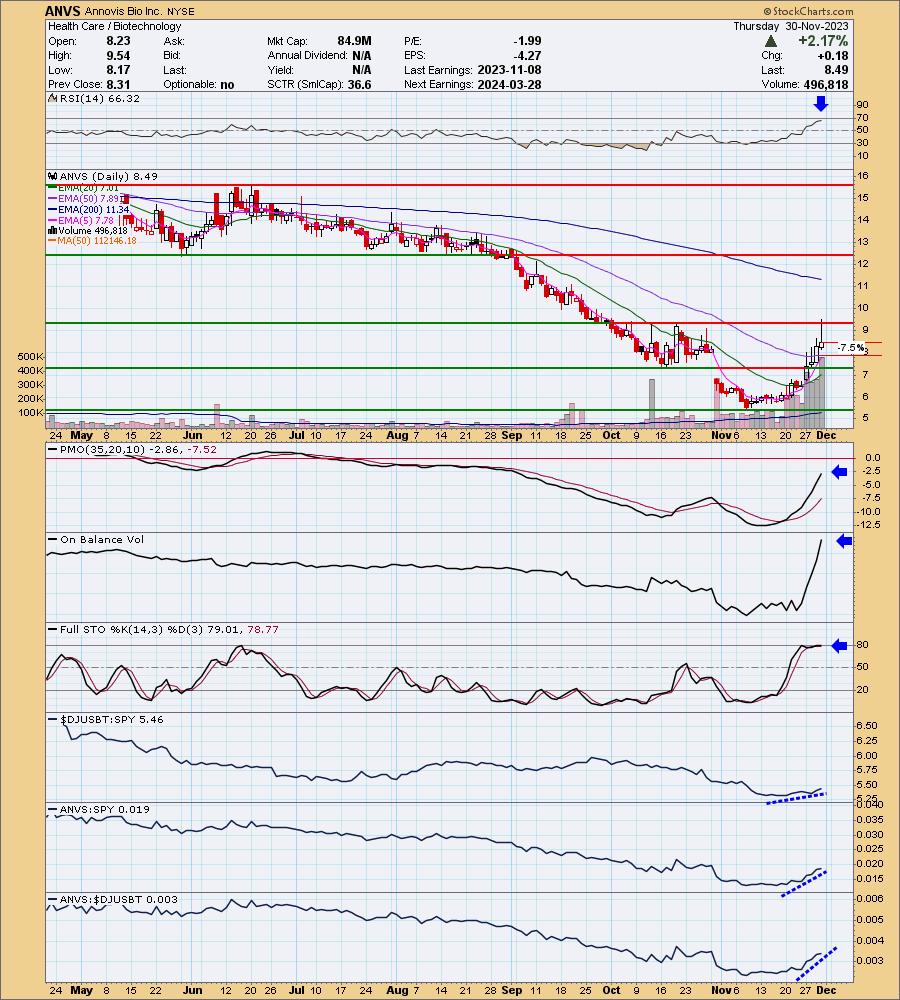Click the P/E value -1.99
900x1000 pixels.
(527, 41)
